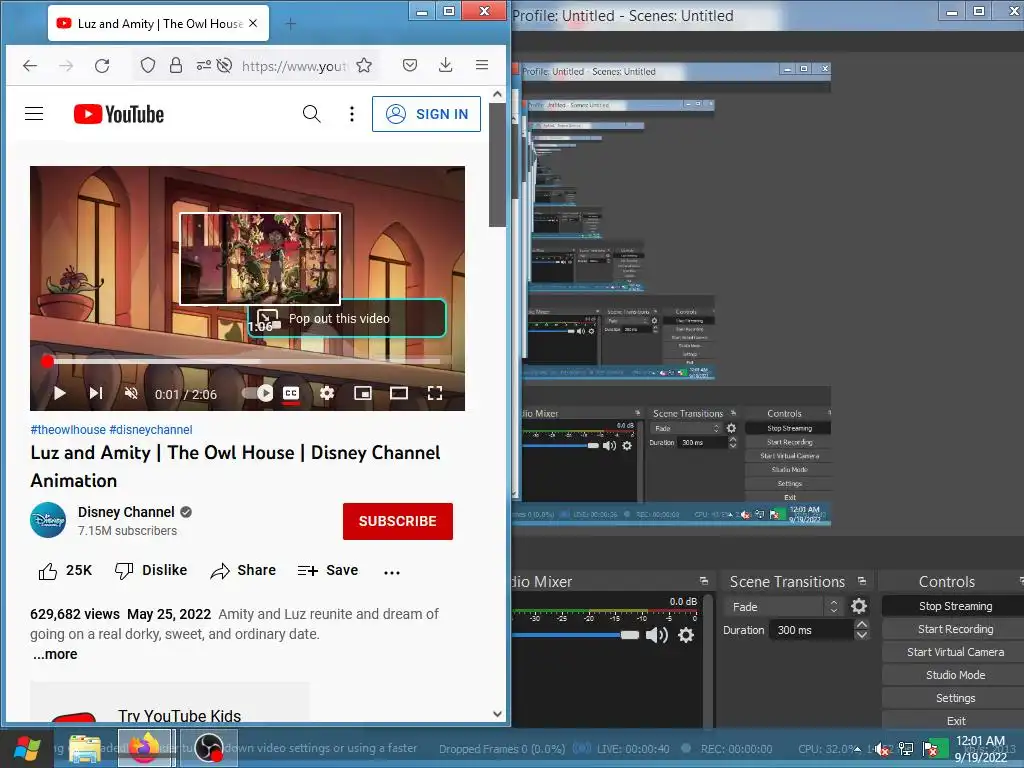Enter fullscreen video mode

435,393
